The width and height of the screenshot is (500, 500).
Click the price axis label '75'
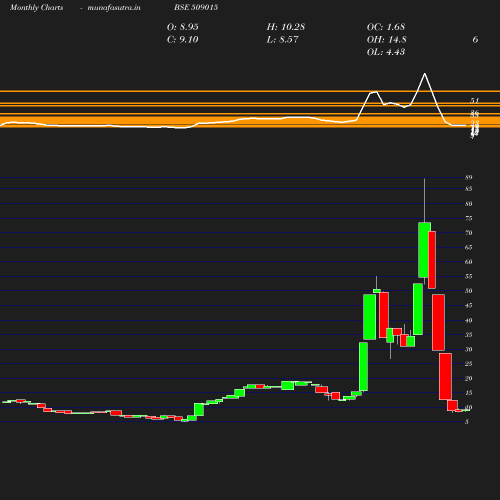469,218
